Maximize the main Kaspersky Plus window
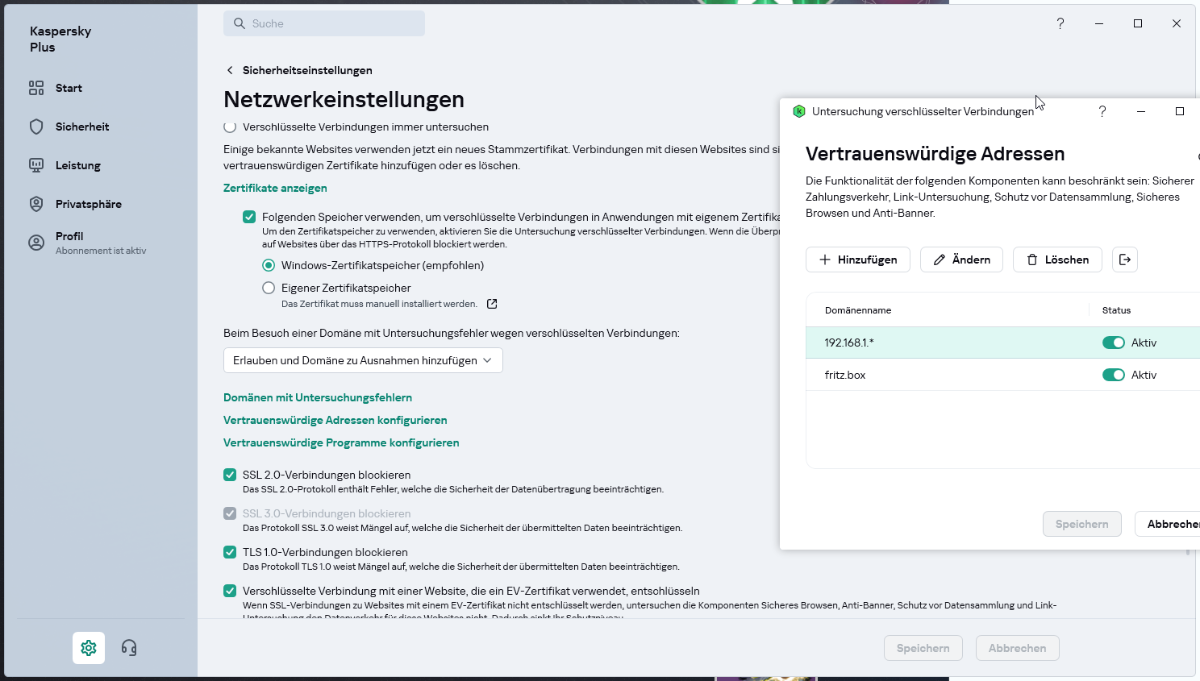This screenshot has height=681, width=1200. (1138, 23)
